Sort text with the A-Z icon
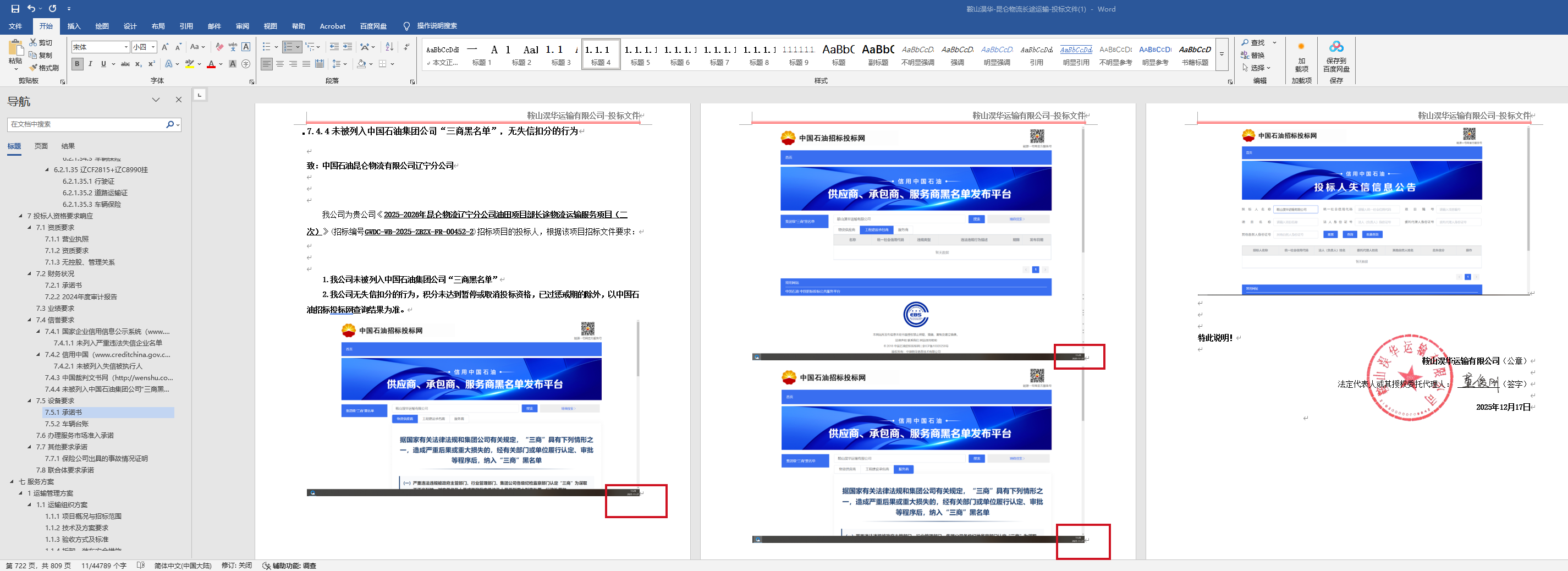The height and width of the screenshot is (571, 1568). click(389, 47)
